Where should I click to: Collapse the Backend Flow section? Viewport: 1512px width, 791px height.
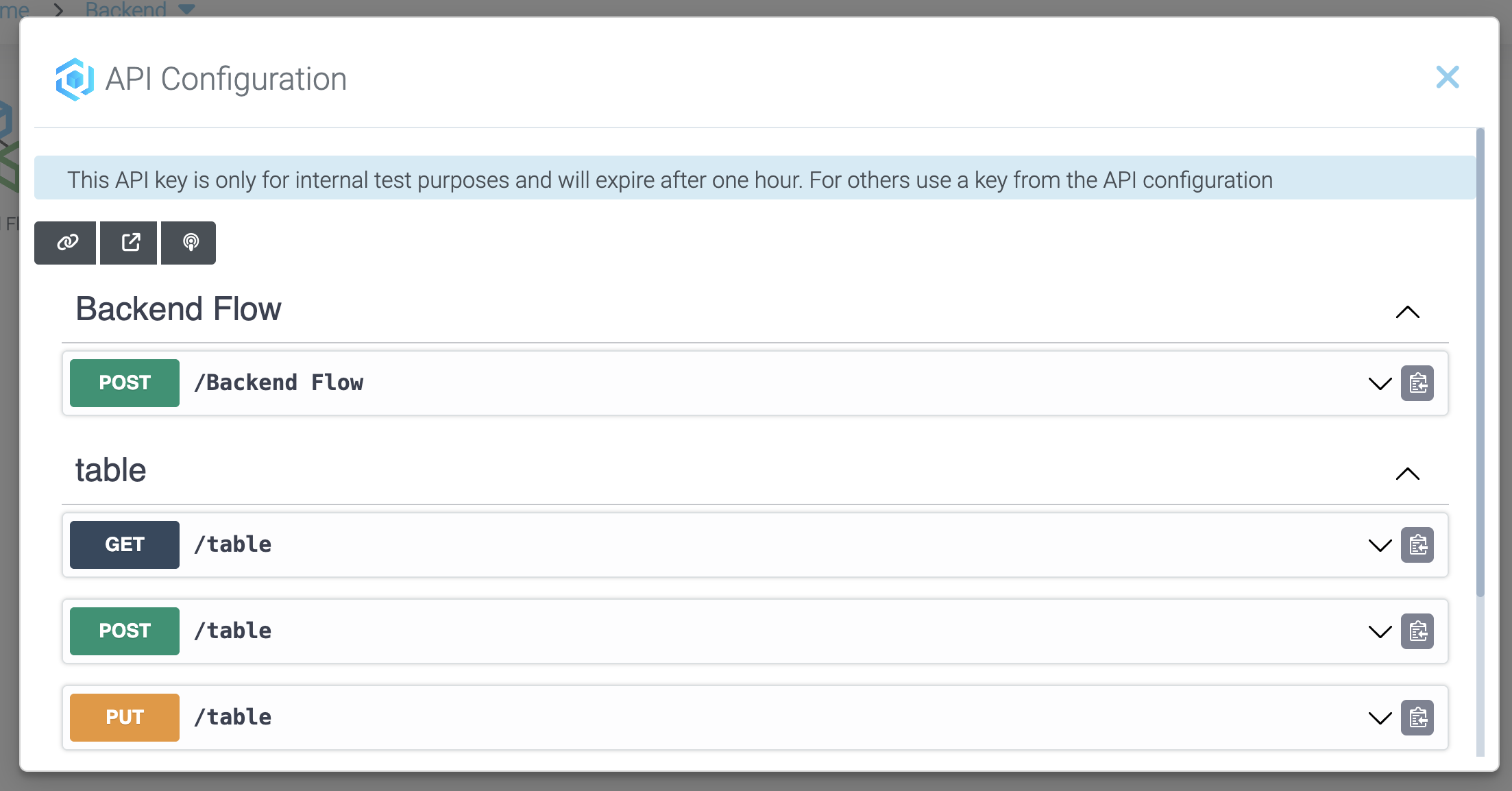[1407, 312]
